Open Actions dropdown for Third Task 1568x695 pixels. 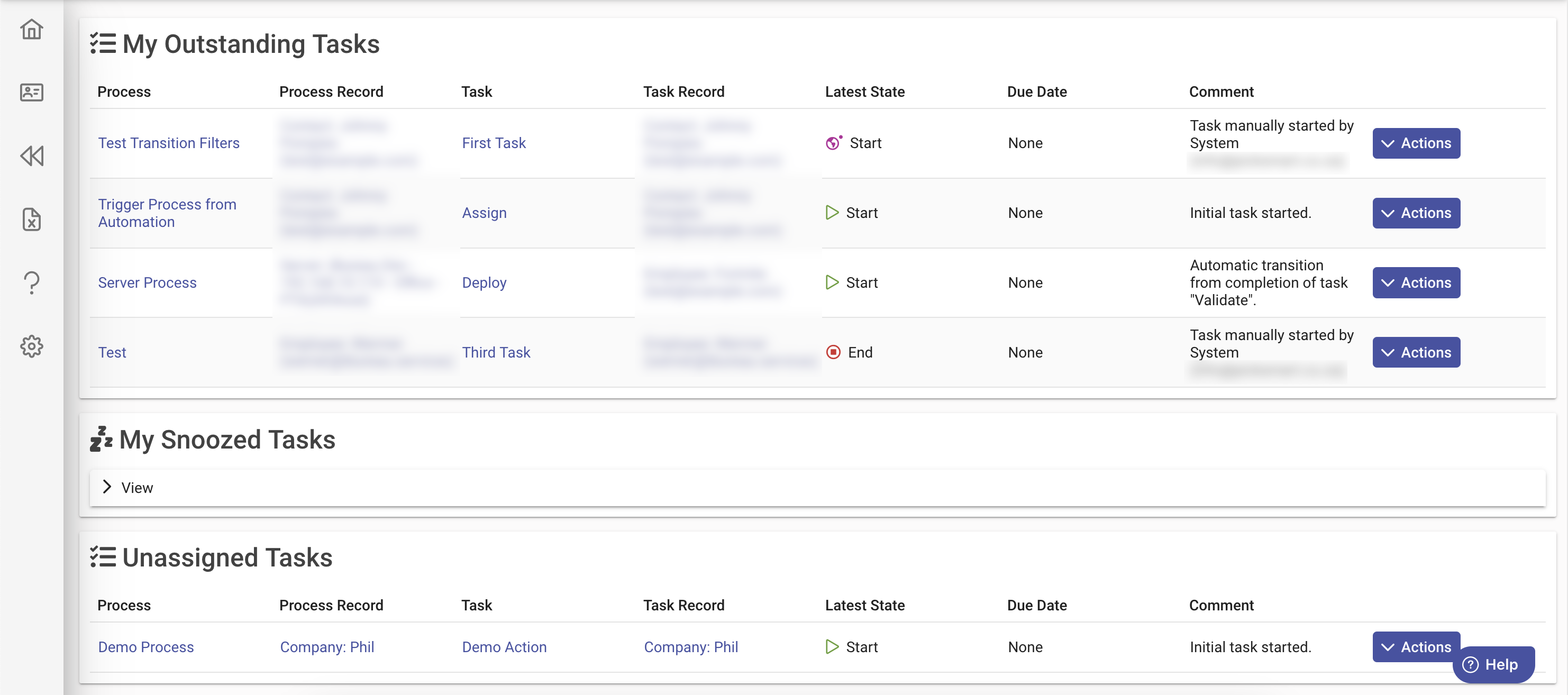coord(1415,352)
